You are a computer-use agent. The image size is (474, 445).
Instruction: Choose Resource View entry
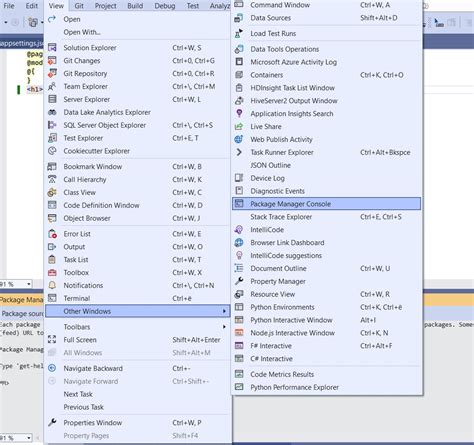coord(326,294)
